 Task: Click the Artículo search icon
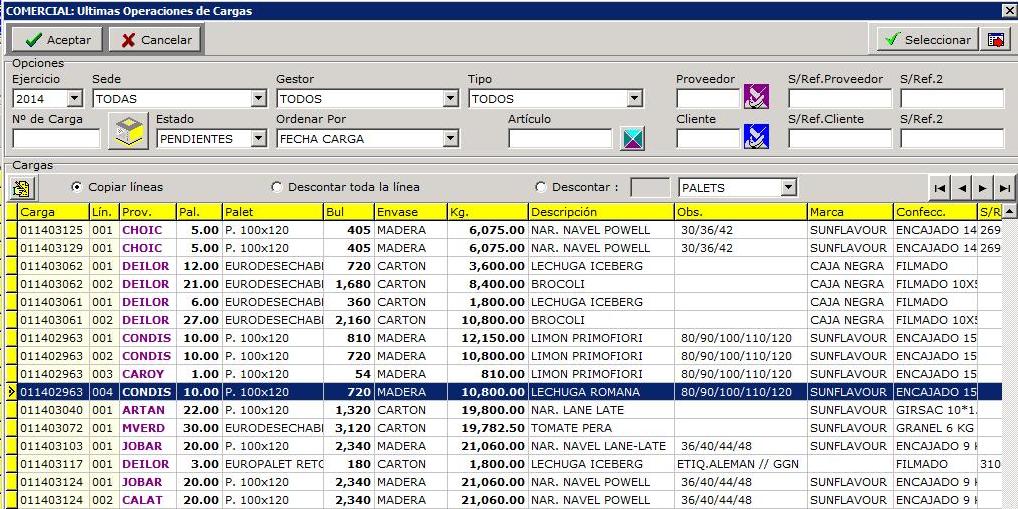coord(632,138)
